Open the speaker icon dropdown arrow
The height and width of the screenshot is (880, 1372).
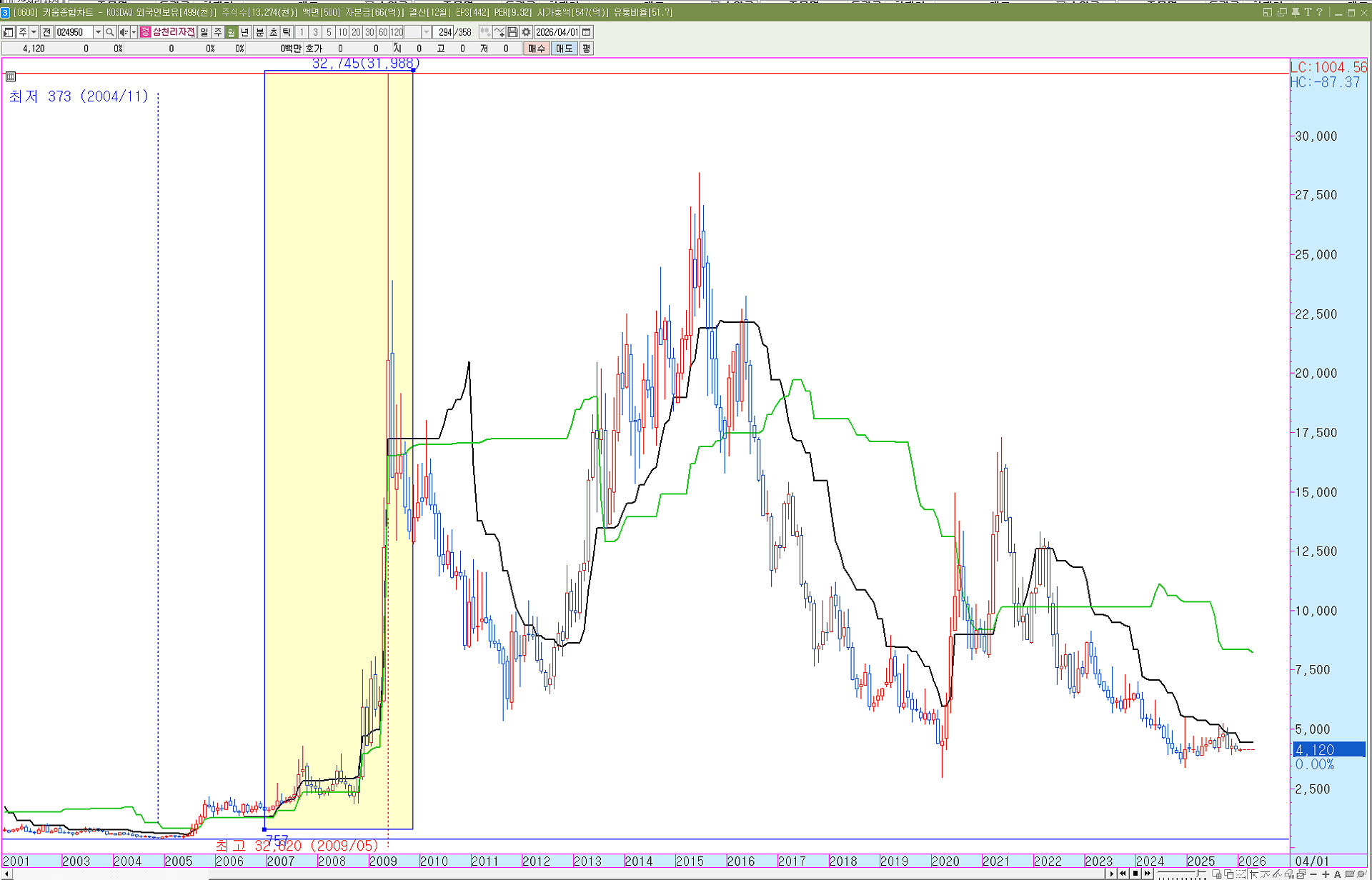click(134, 32)
